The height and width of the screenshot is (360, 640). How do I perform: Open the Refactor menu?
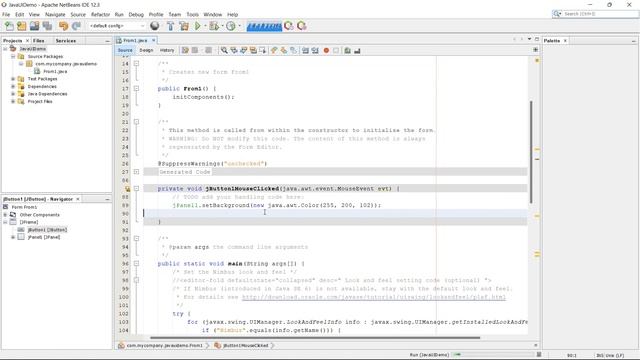[x=100, y=14]
